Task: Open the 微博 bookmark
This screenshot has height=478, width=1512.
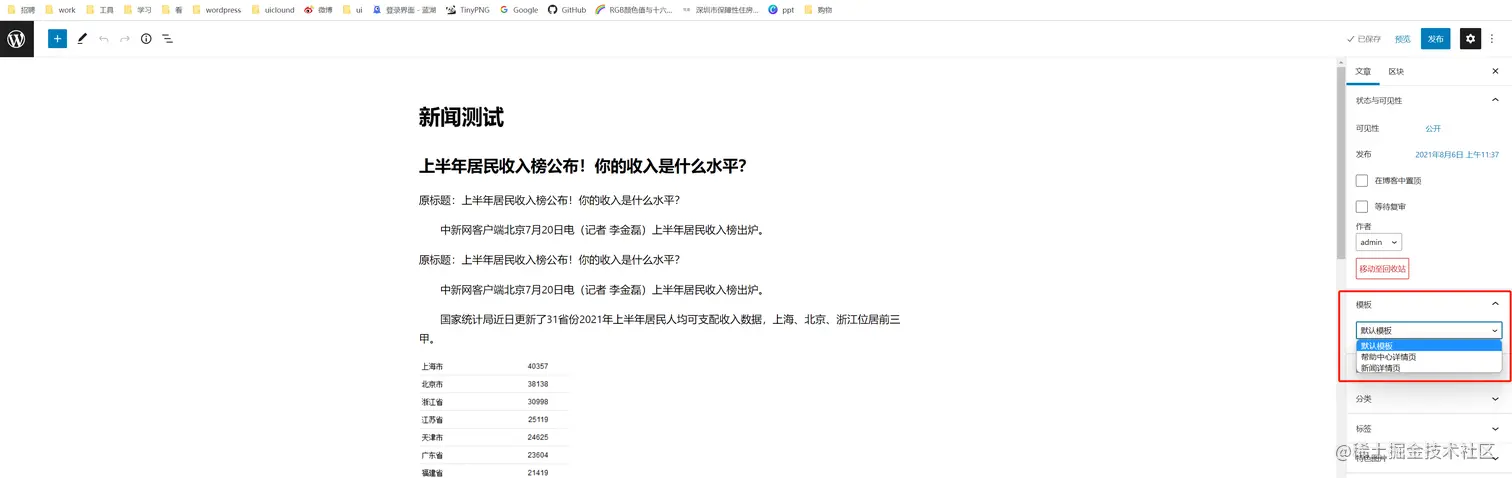Action: [x=319, y=9]
